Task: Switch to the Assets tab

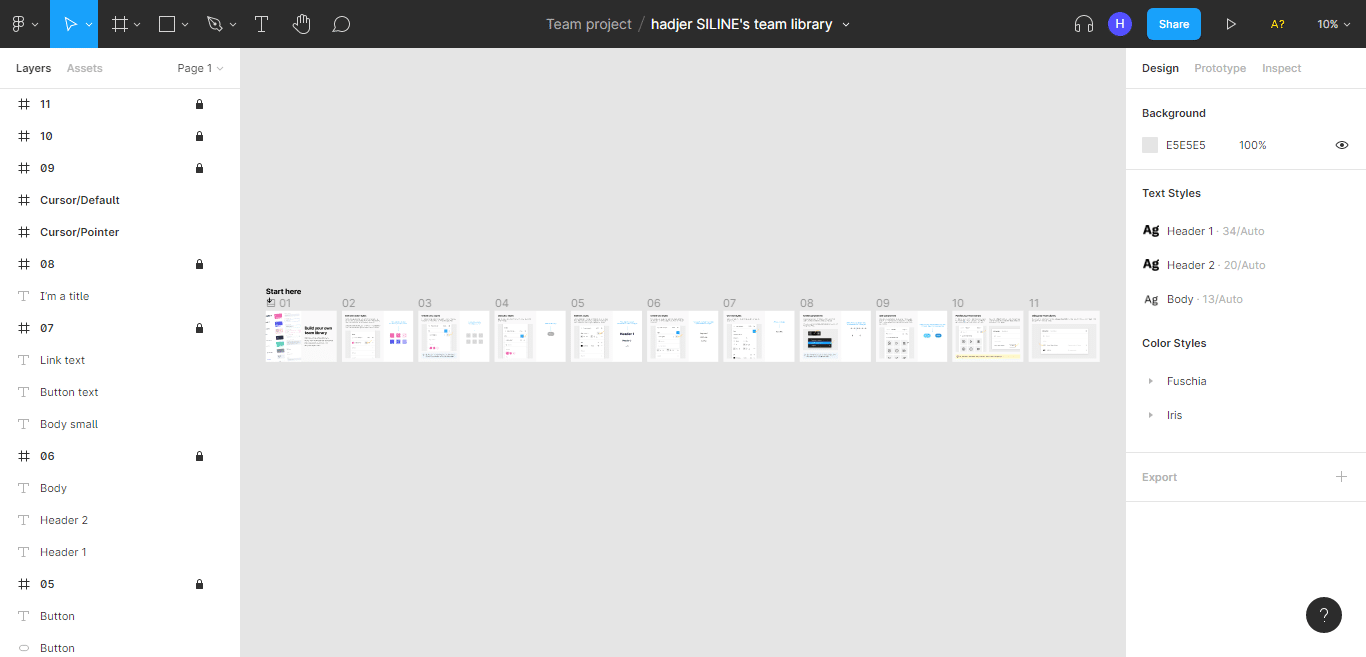Action: tap(84, 67)
